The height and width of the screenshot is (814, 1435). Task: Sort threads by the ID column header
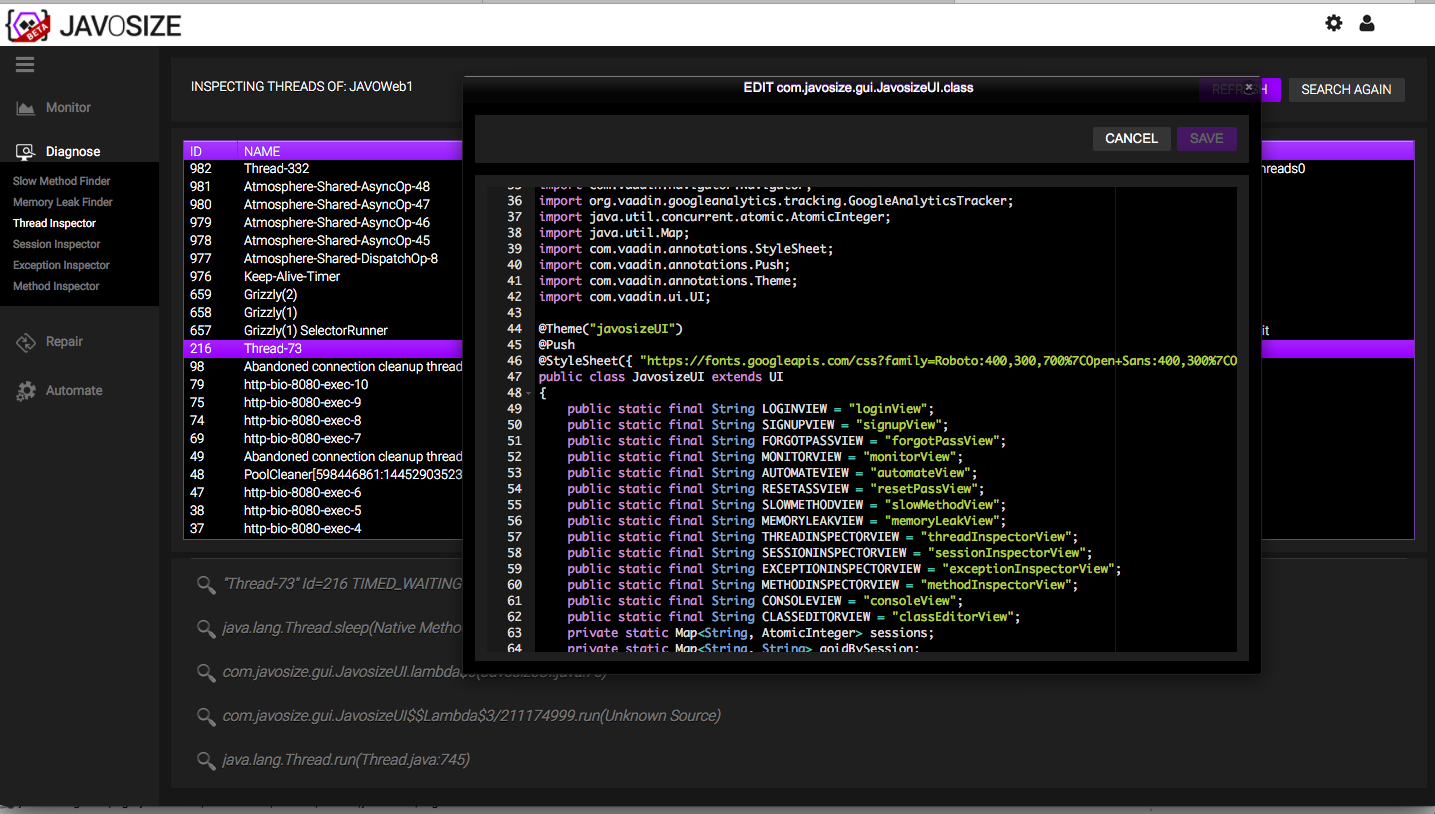[x=197, y=151]
